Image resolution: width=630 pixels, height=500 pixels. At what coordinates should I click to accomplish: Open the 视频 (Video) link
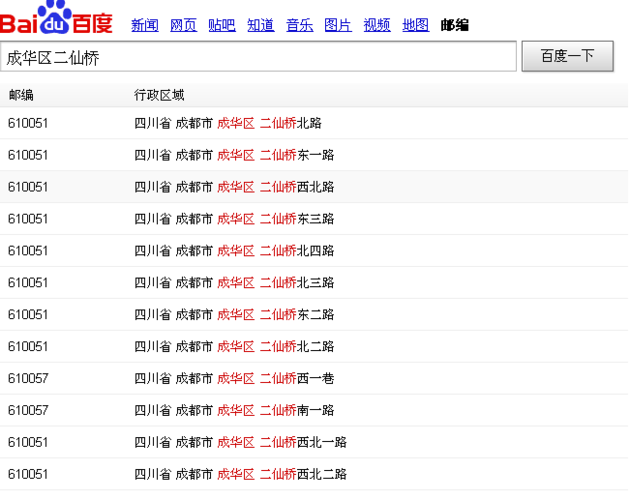[377, 25]
